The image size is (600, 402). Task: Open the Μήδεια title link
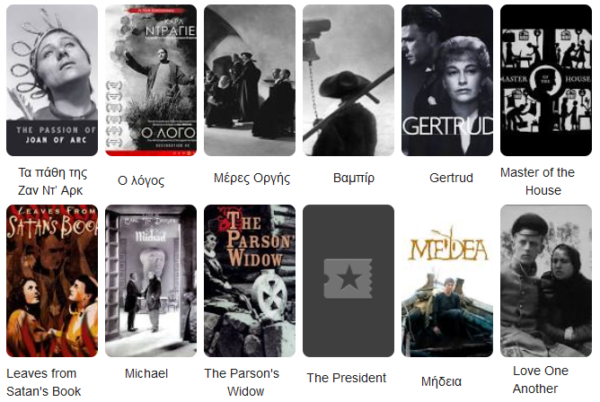[441, 381]
